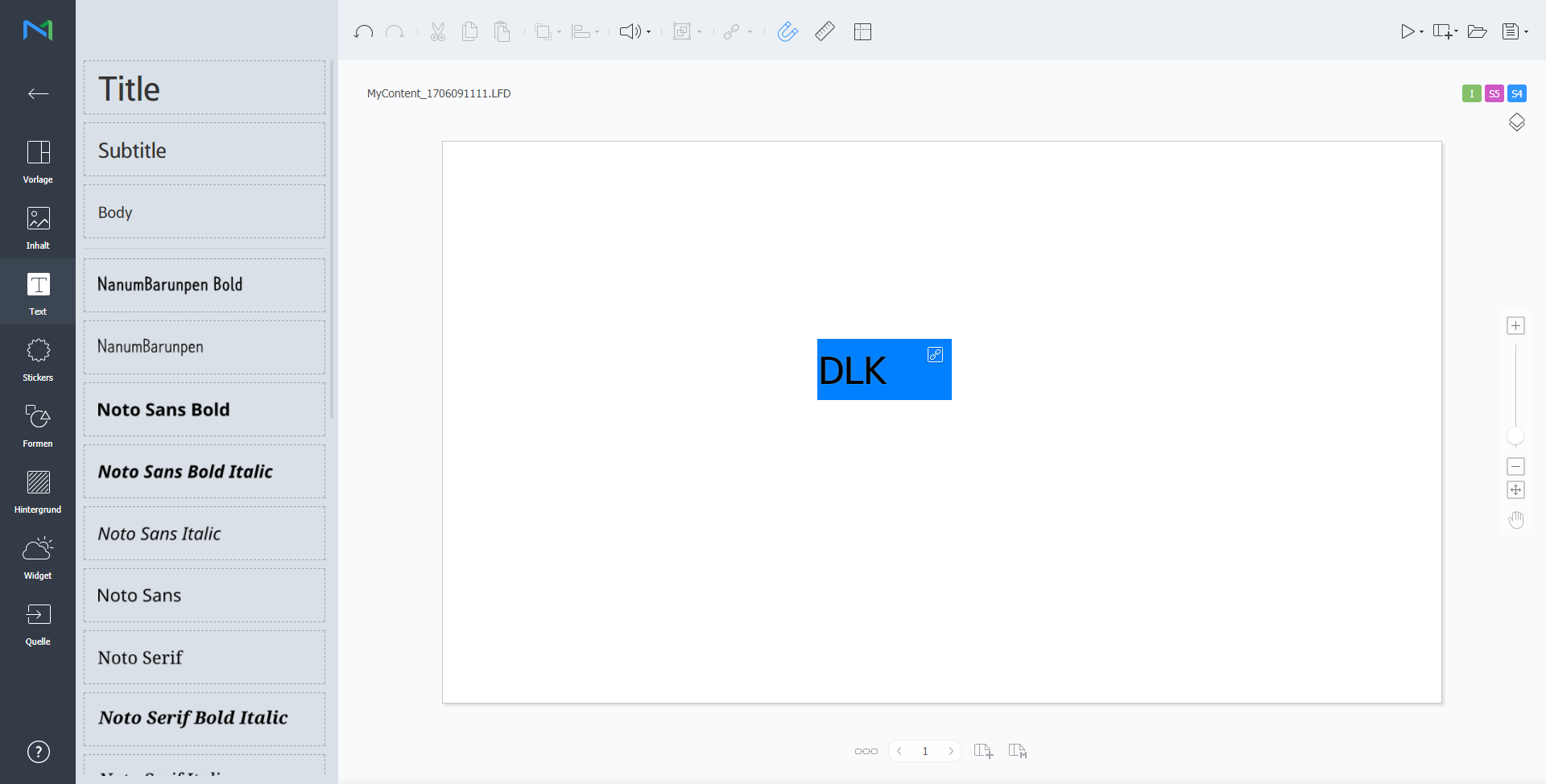Add a Title text preset

[x=205, y=89]
